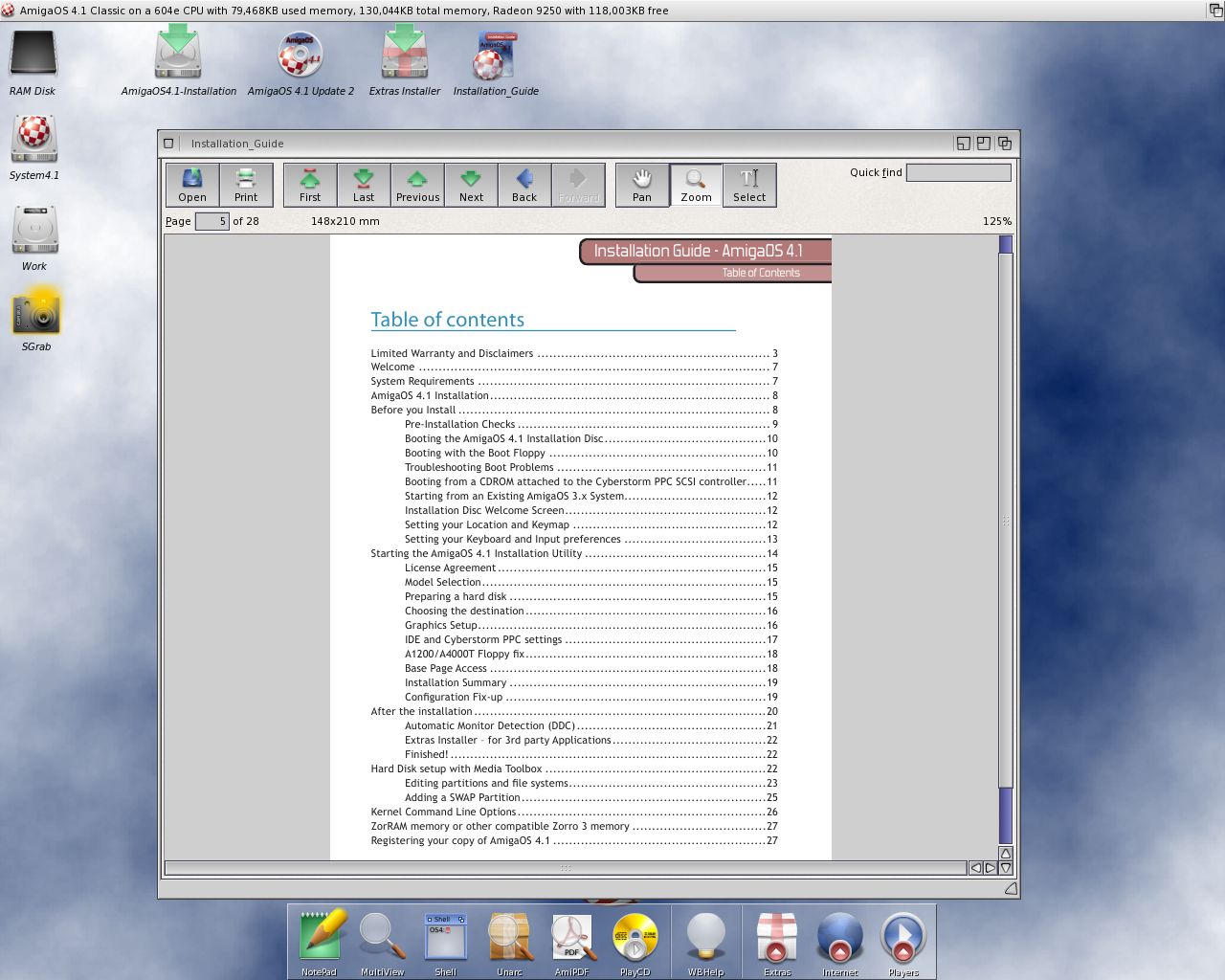Screen dimensions: 1225x980
Task: Click the screen depth gadget at top-right
Action: [x=1215, y=10]
